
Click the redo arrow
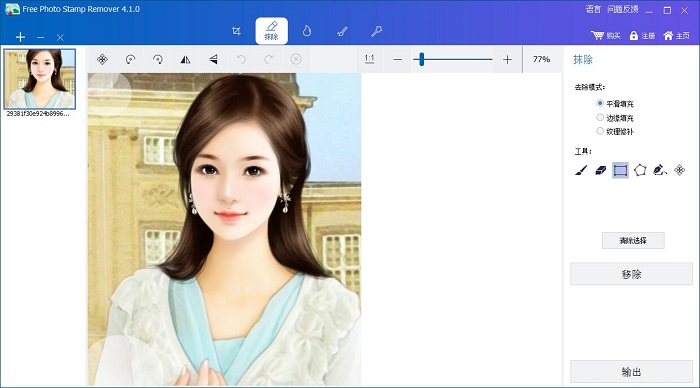268,59
